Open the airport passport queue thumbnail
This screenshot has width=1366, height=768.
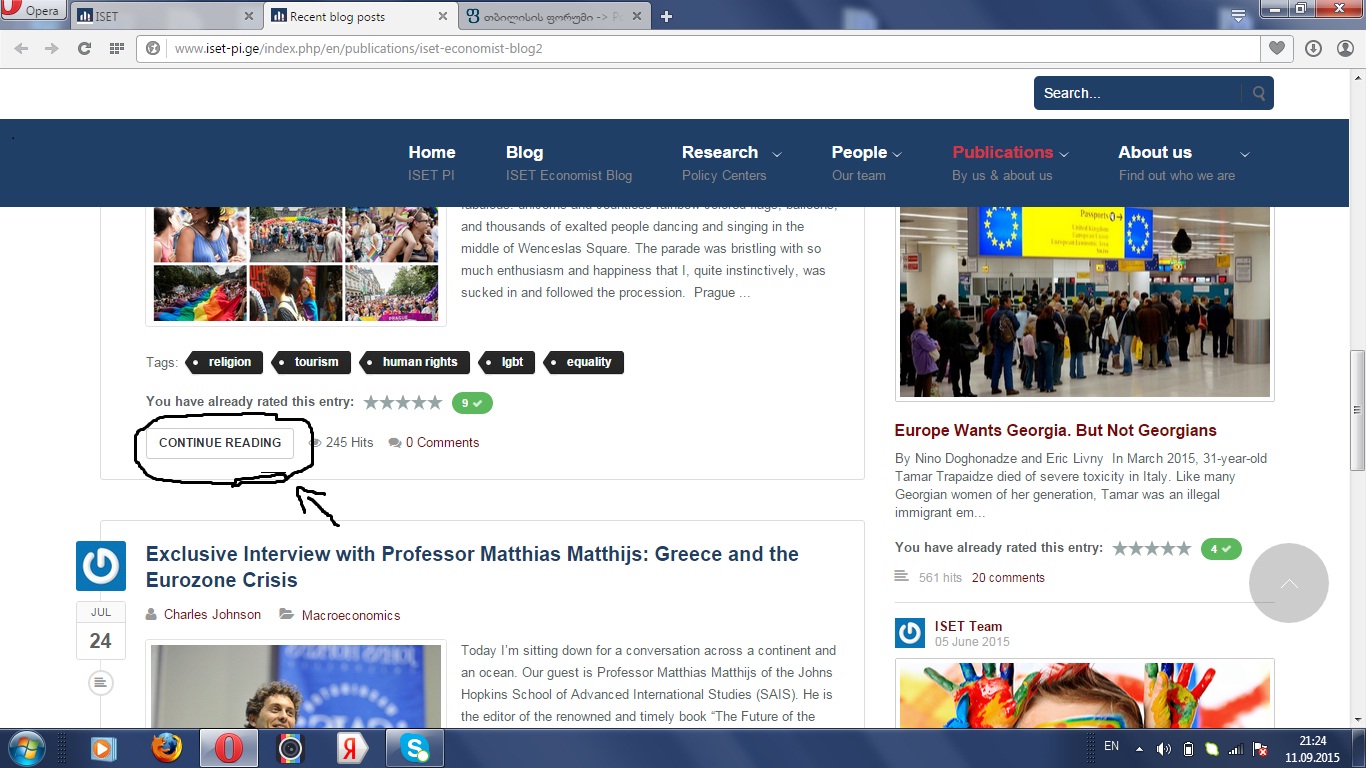pos(1085,302)
